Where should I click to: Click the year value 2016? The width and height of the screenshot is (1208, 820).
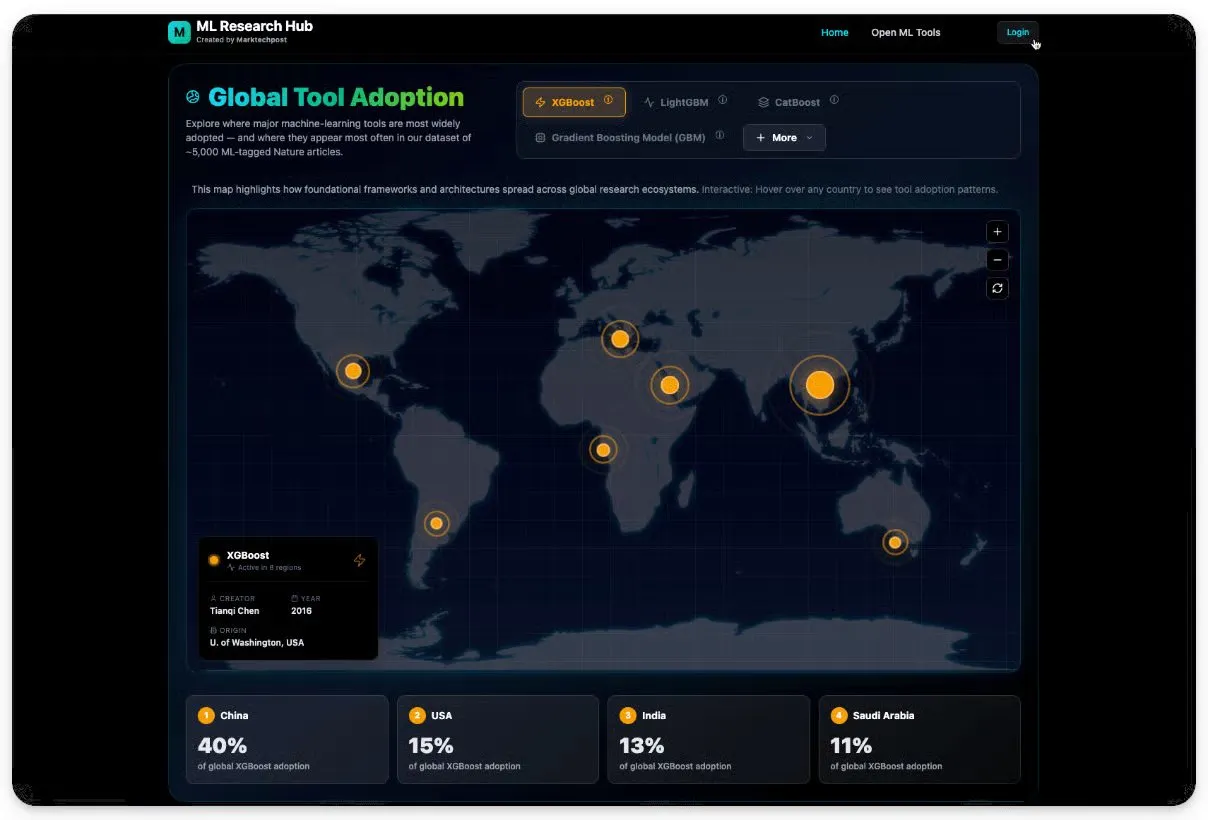(x=302, y=611)
